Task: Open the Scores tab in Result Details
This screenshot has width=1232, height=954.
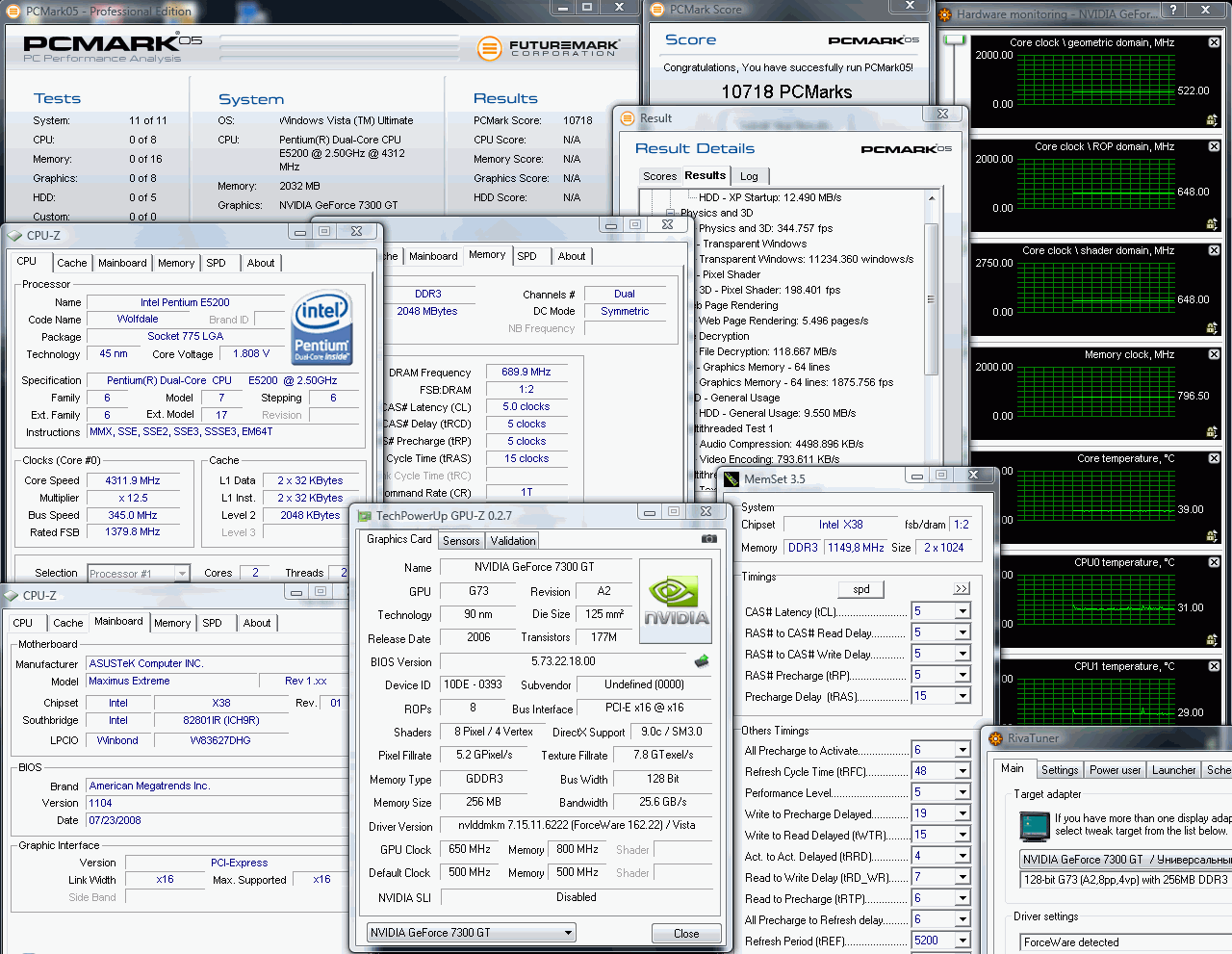Action: click(659, 176)
